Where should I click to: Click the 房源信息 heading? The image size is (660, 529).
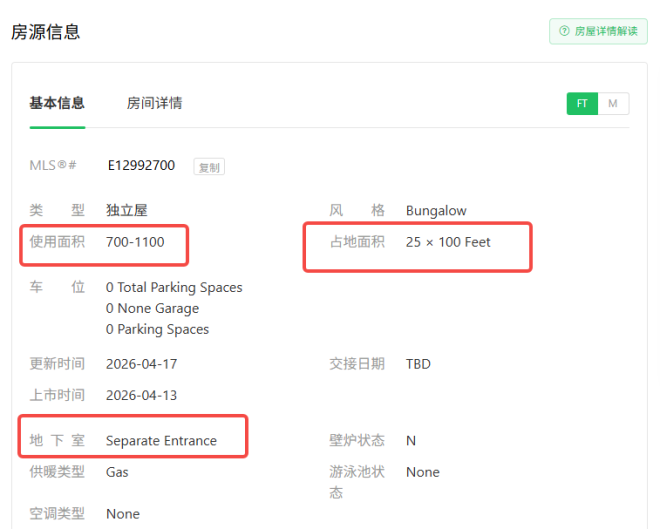[45, 32]
